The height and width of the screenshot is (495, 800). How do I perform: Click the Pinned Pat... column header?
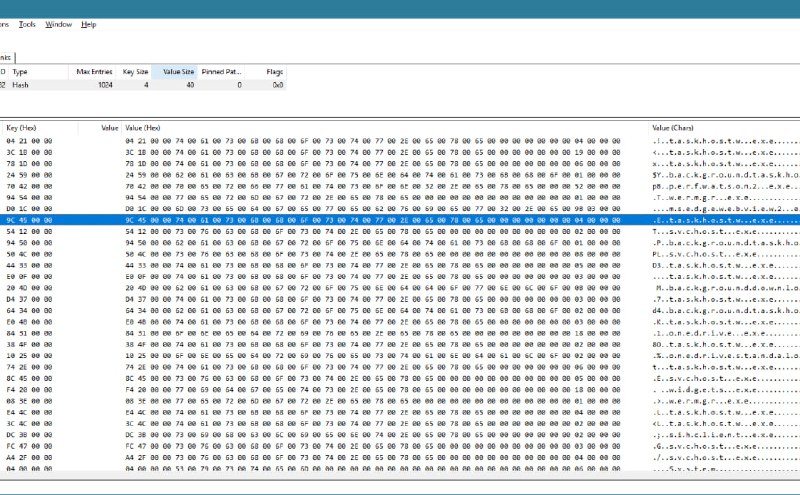(x=221, y=72)
